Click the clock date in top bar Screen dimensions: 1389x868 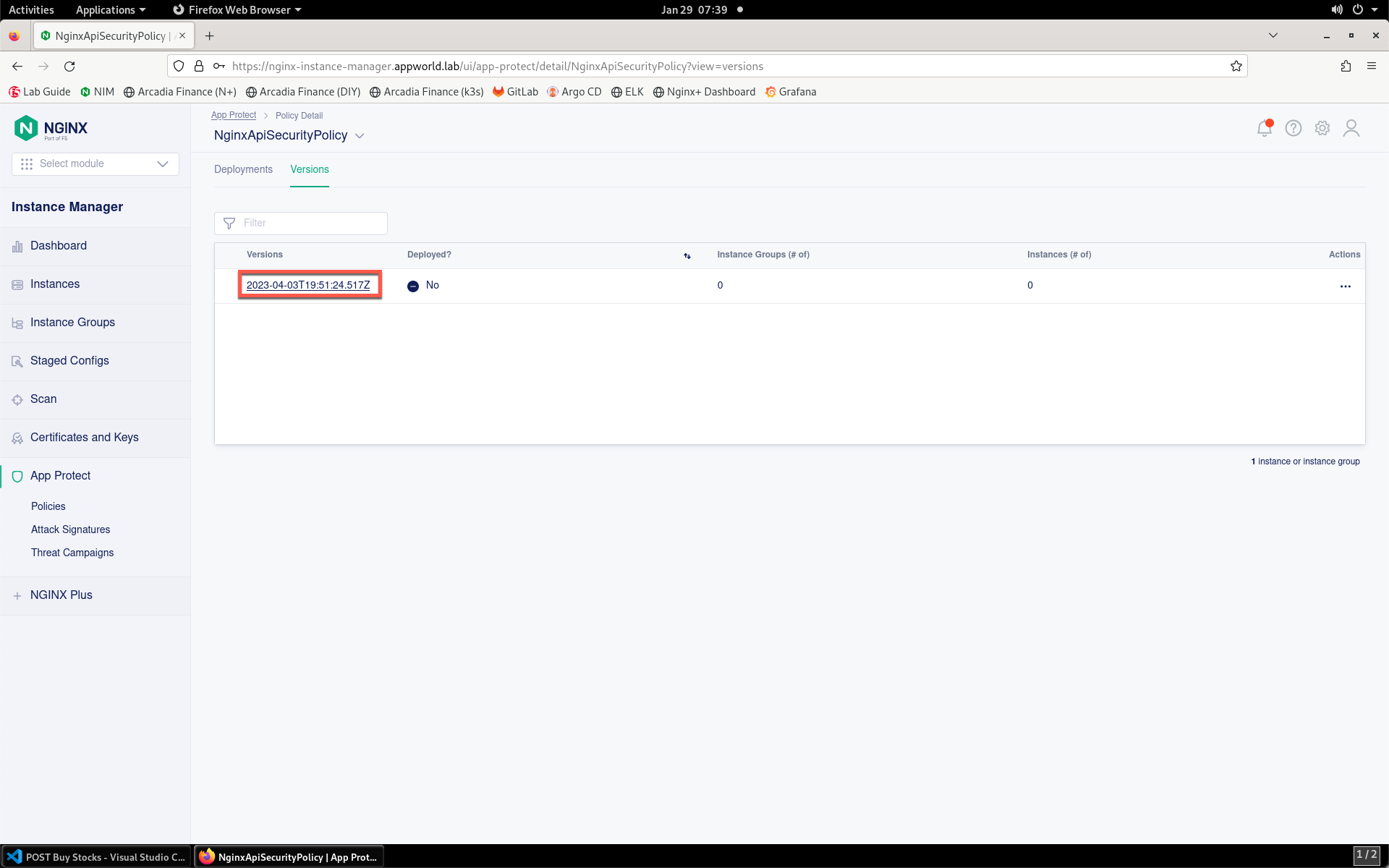point(694,9)
